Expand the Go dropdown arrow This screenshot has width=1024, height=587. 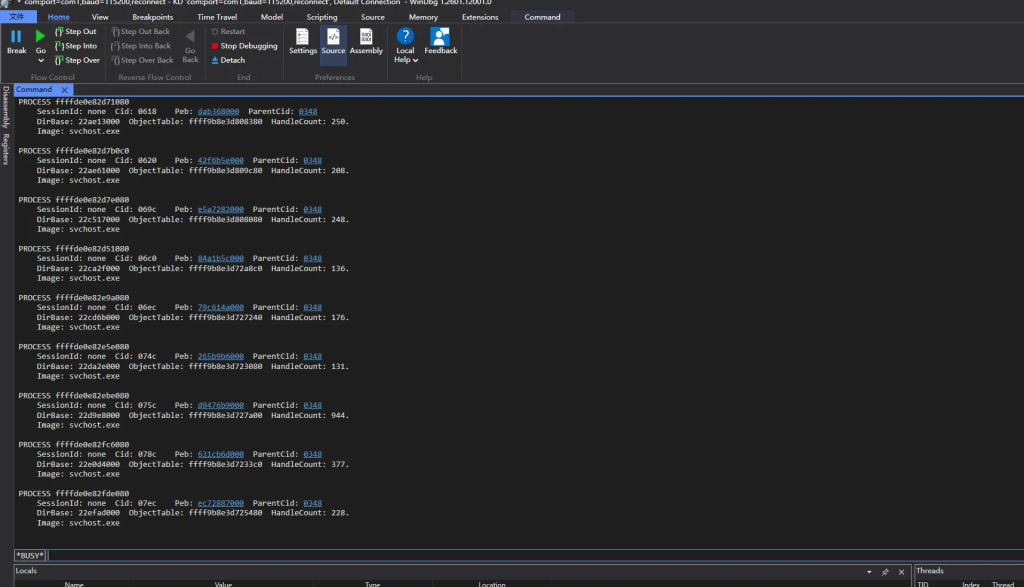click(x=41, y=60)
